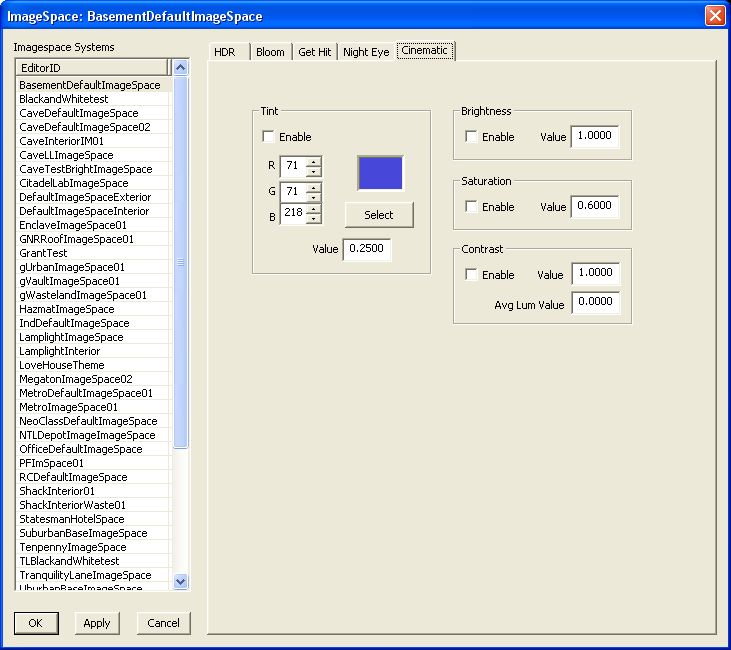Select OfficeDefaultImageSpace entry
The width and height of the screenshot is (731, 650).
(92, 449)
